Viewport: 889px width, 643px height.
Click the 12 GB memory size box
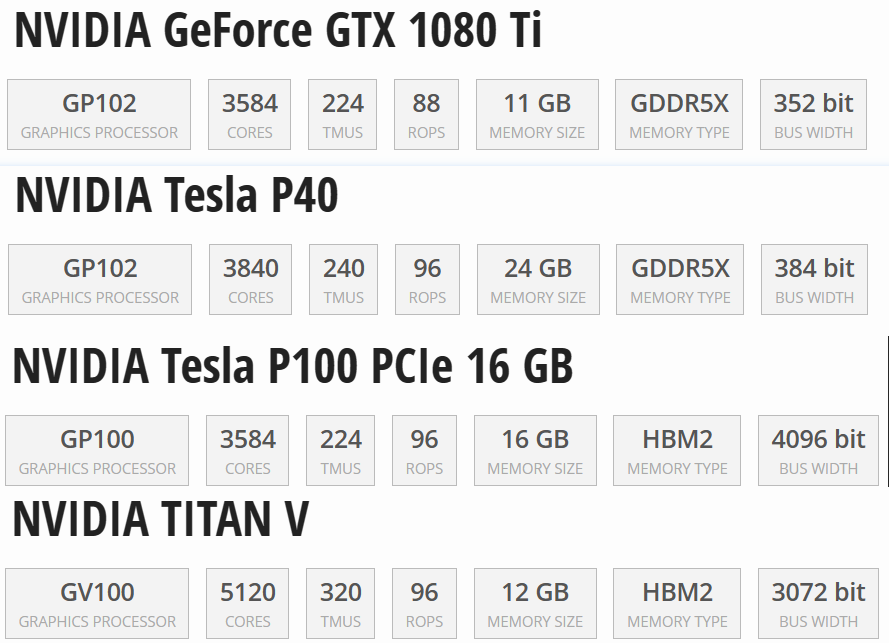535,604
